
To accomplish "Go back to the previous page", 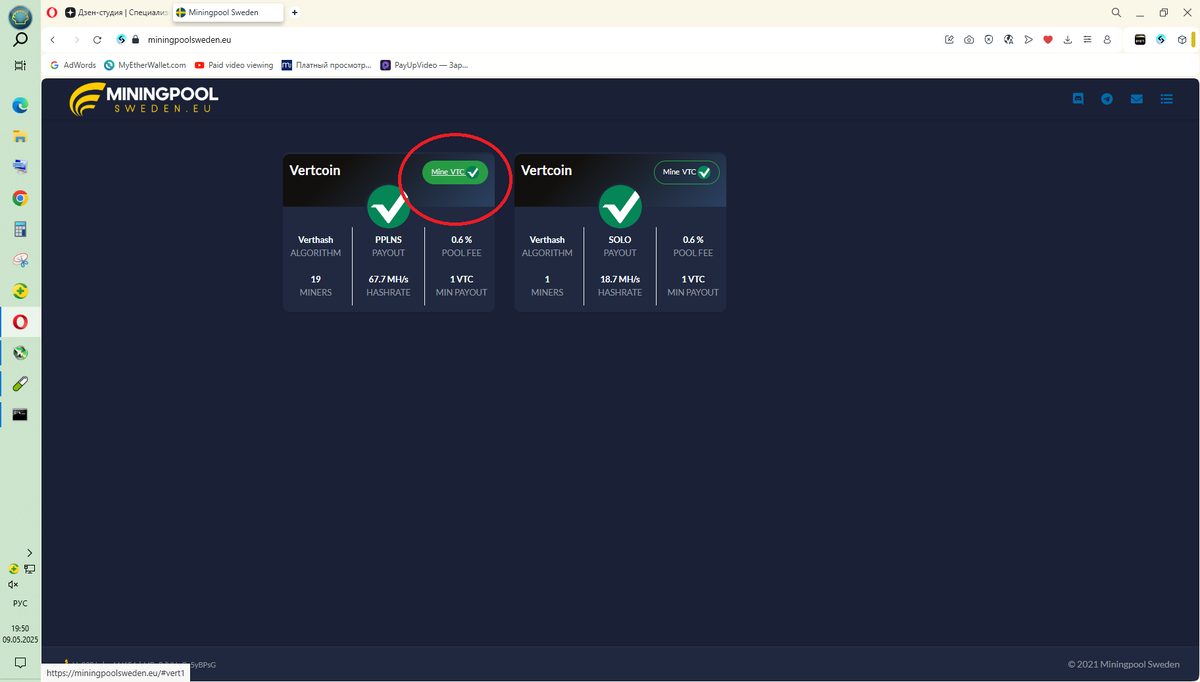I will 51,40.
